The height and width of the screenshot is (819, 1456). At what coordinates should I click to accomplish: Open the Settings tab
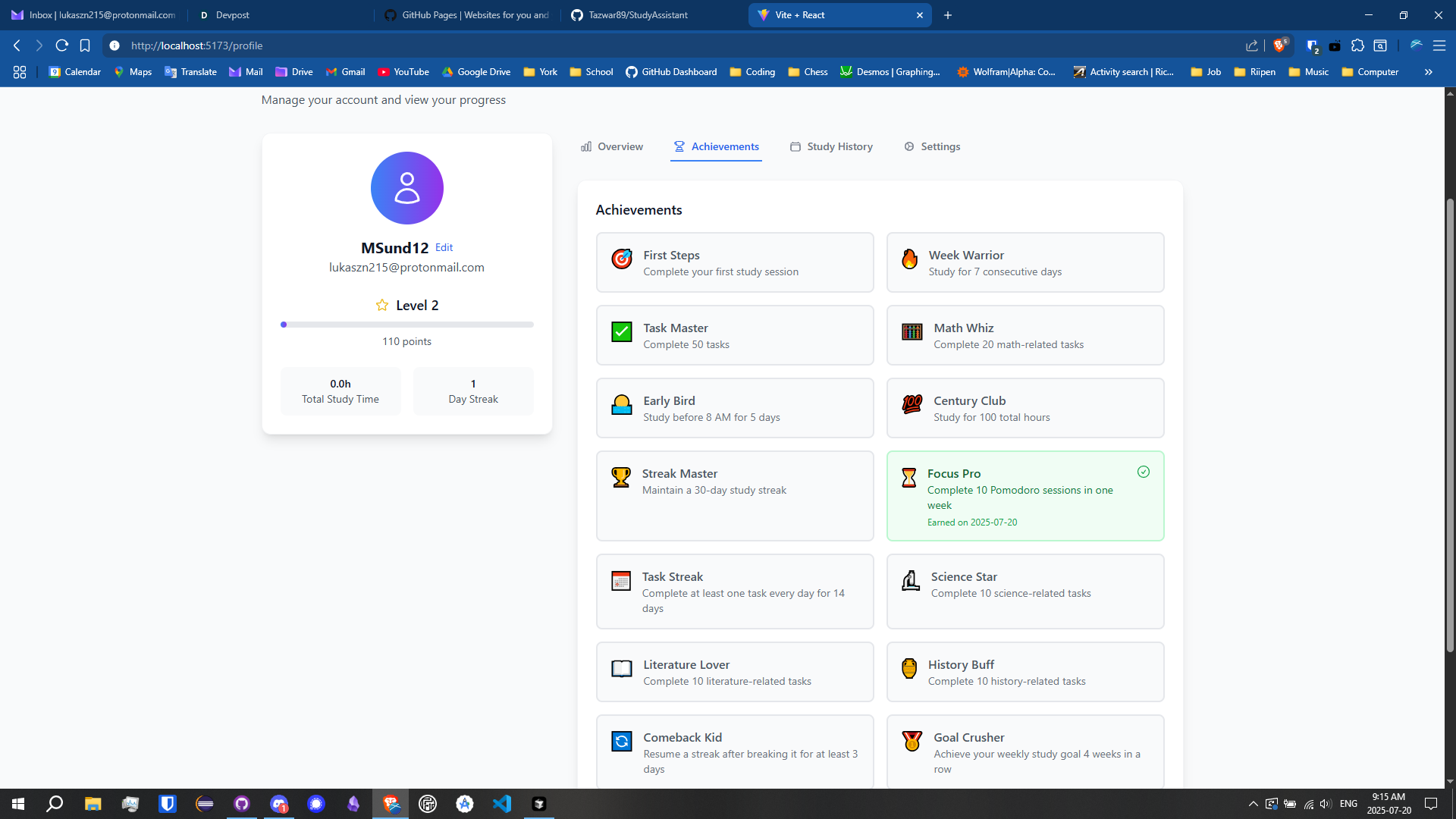click(932, 146)
